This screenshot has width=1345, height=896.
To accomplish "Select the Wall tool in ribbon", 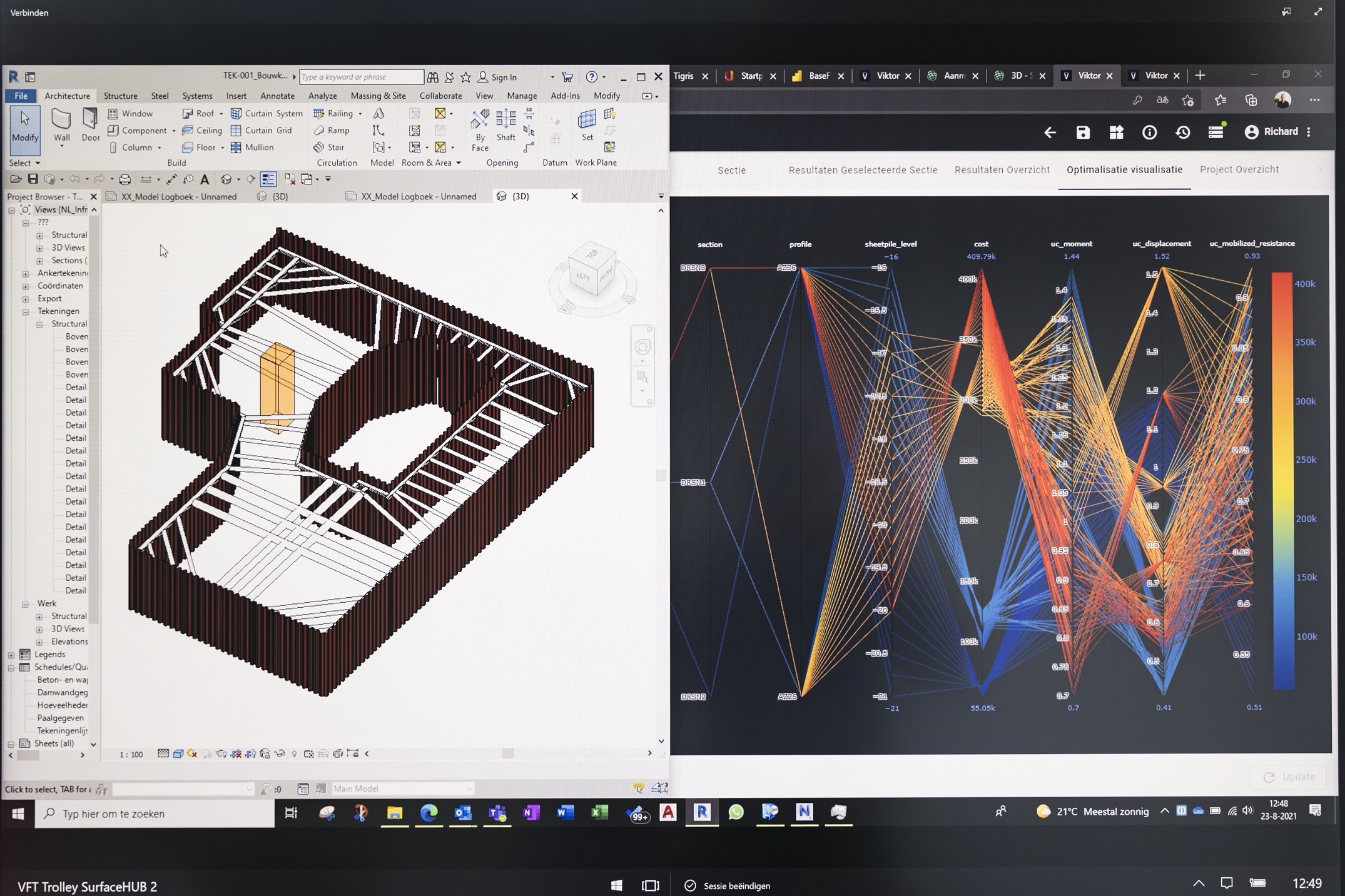I will (x=61, y=125).
